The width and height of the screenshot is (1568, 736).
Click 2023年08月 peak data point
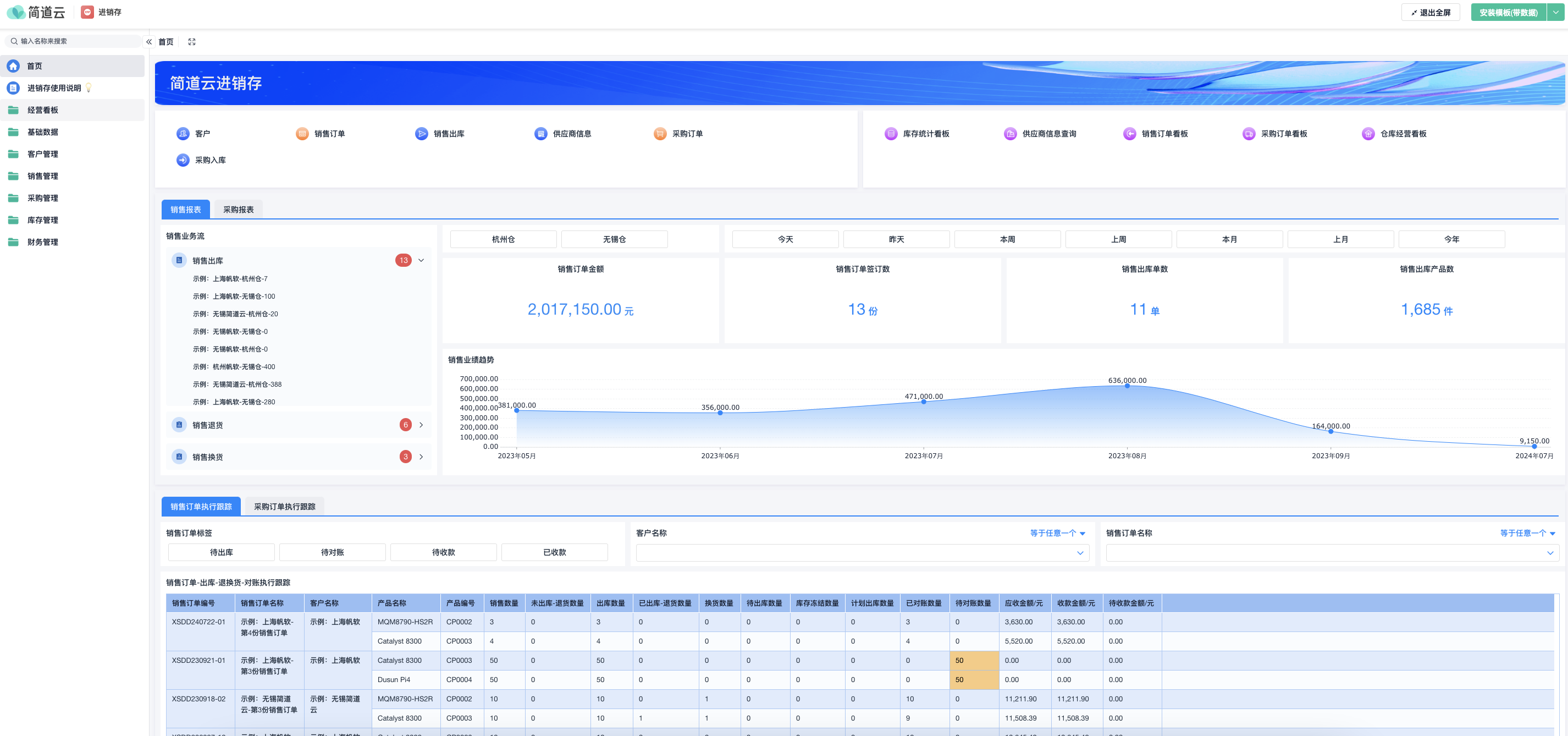(x=1127, y=386)
